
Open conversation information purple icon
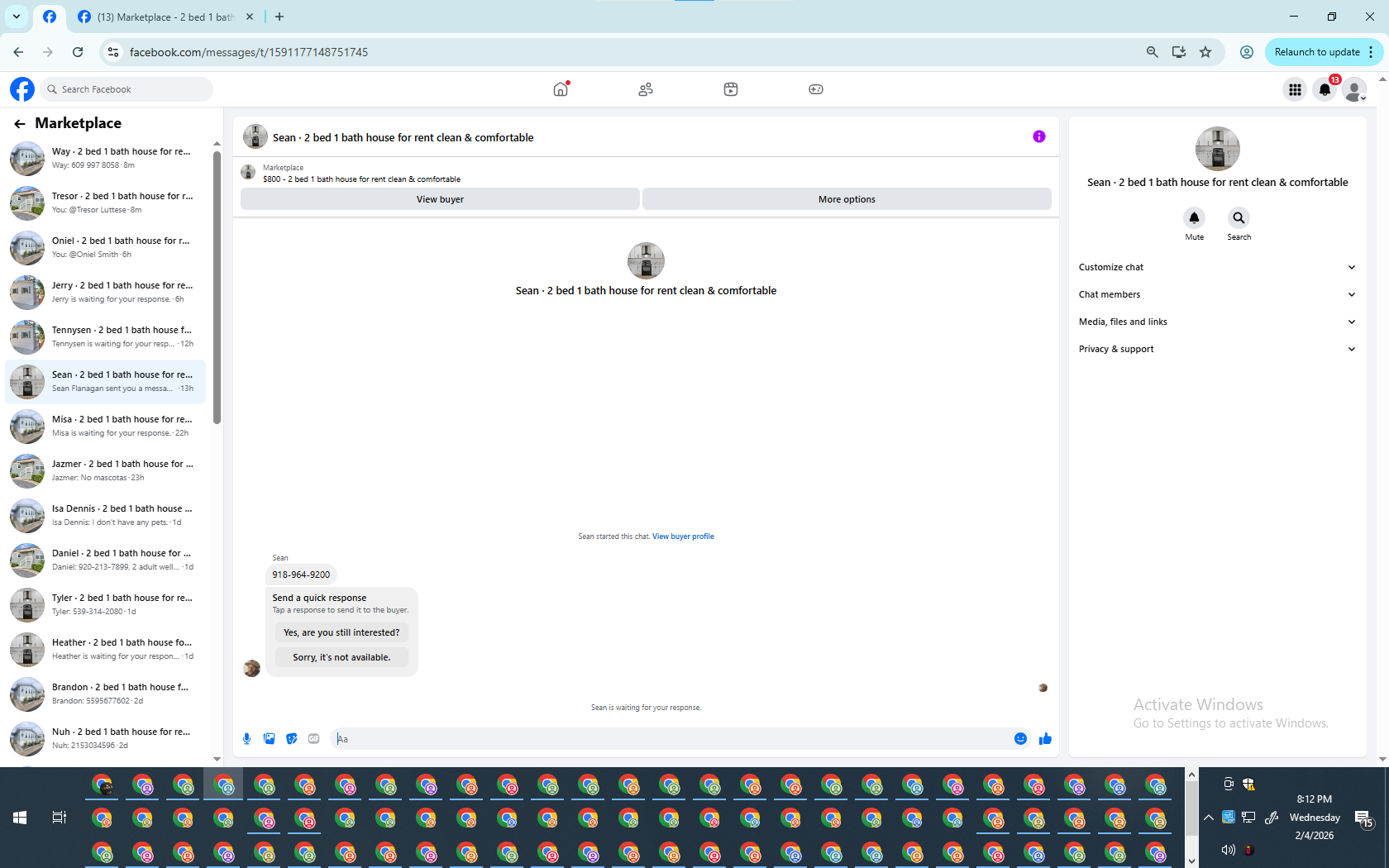coord(1039,136)
